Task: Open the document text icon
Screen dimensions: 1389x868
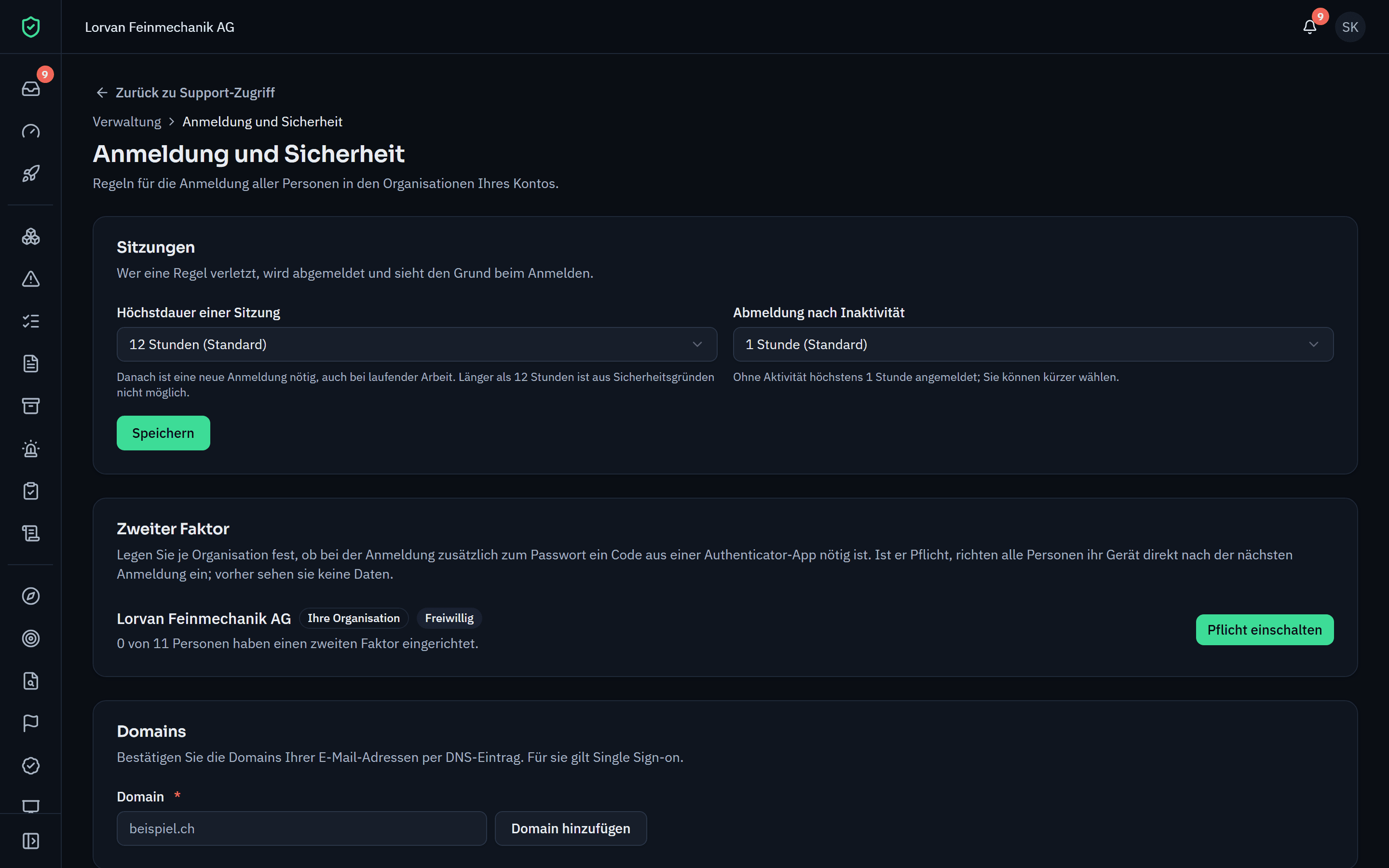Action: click(30, 364)
